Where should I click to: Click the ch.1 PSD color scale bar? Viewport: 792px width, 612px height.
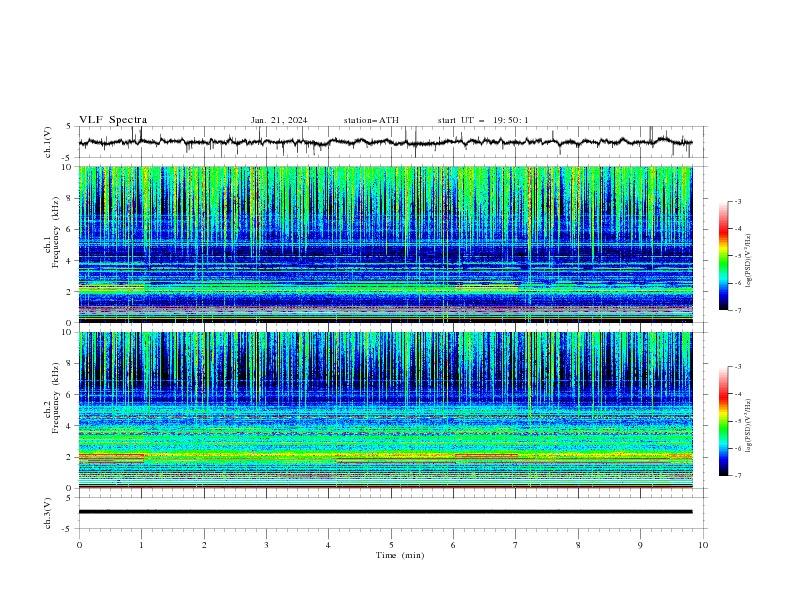click(723, 256)
